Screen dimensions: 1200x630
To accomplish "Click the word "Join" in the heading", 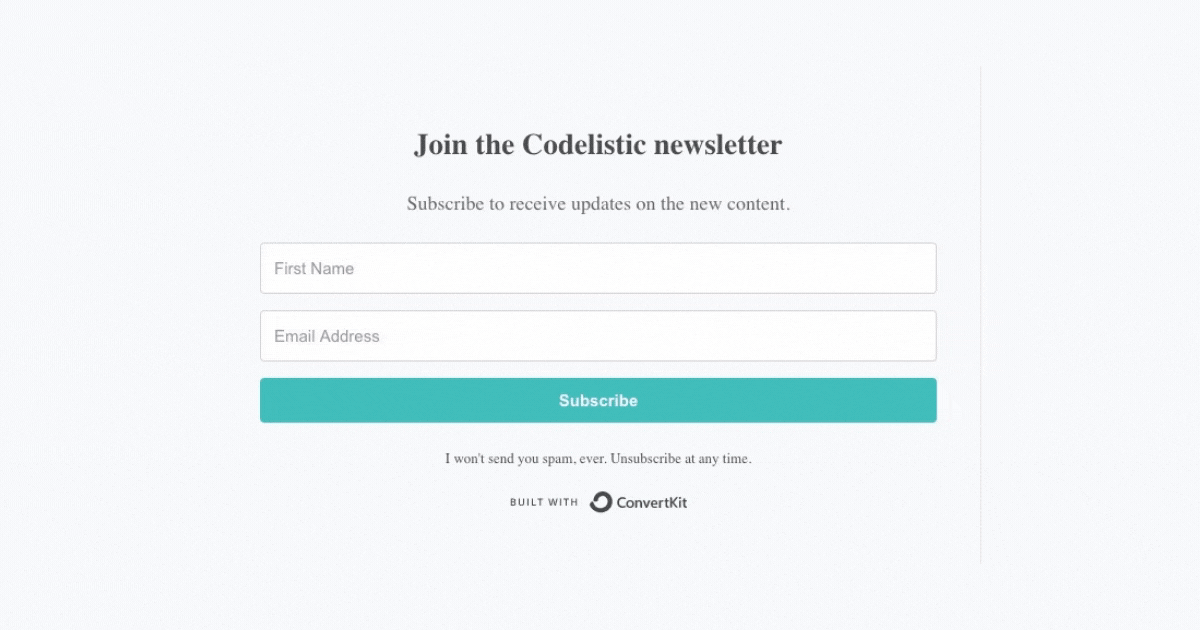I will [440, 145].
